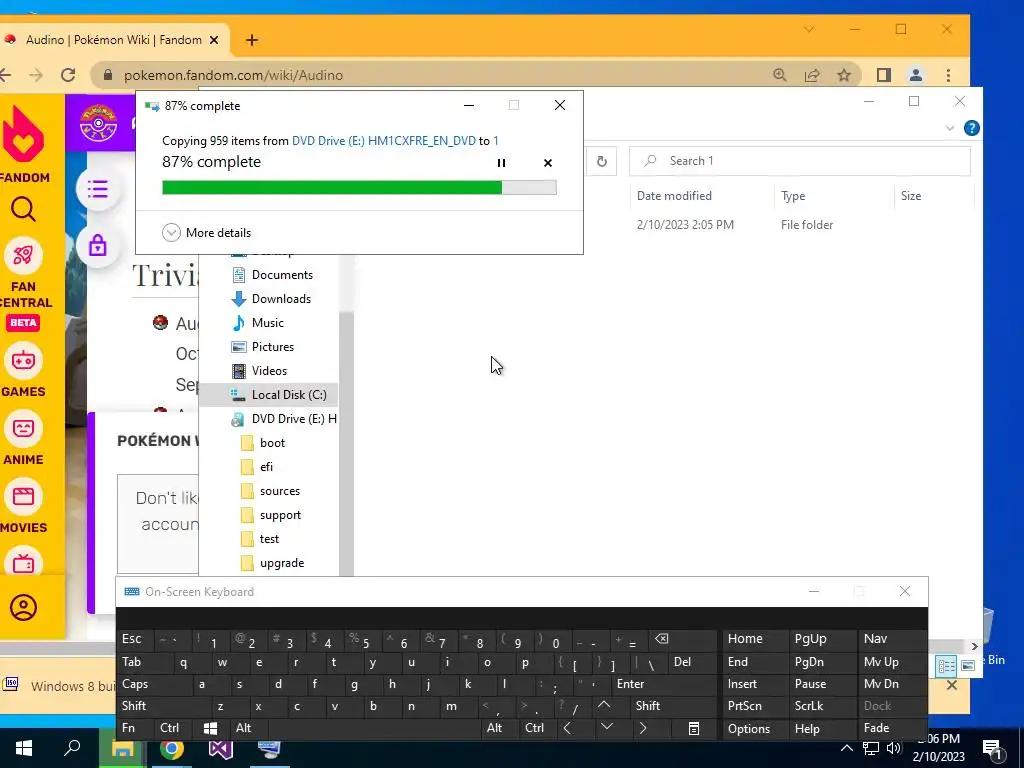The width and height of the screenshot is (1024, 768).
Task: Switch Explorer to large icons view
Action: coord(968,666)
